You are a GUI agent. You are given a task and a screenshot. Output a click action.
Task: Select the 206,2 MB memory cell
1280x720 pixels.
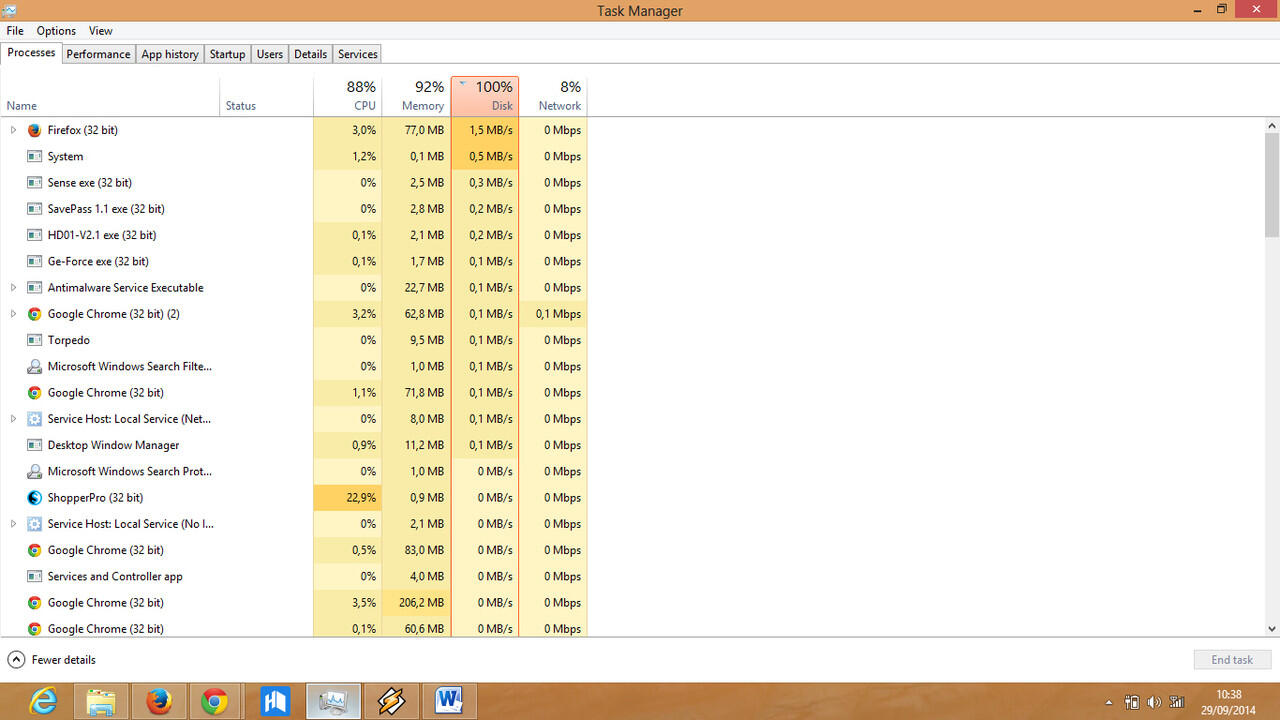click(416, 602)
